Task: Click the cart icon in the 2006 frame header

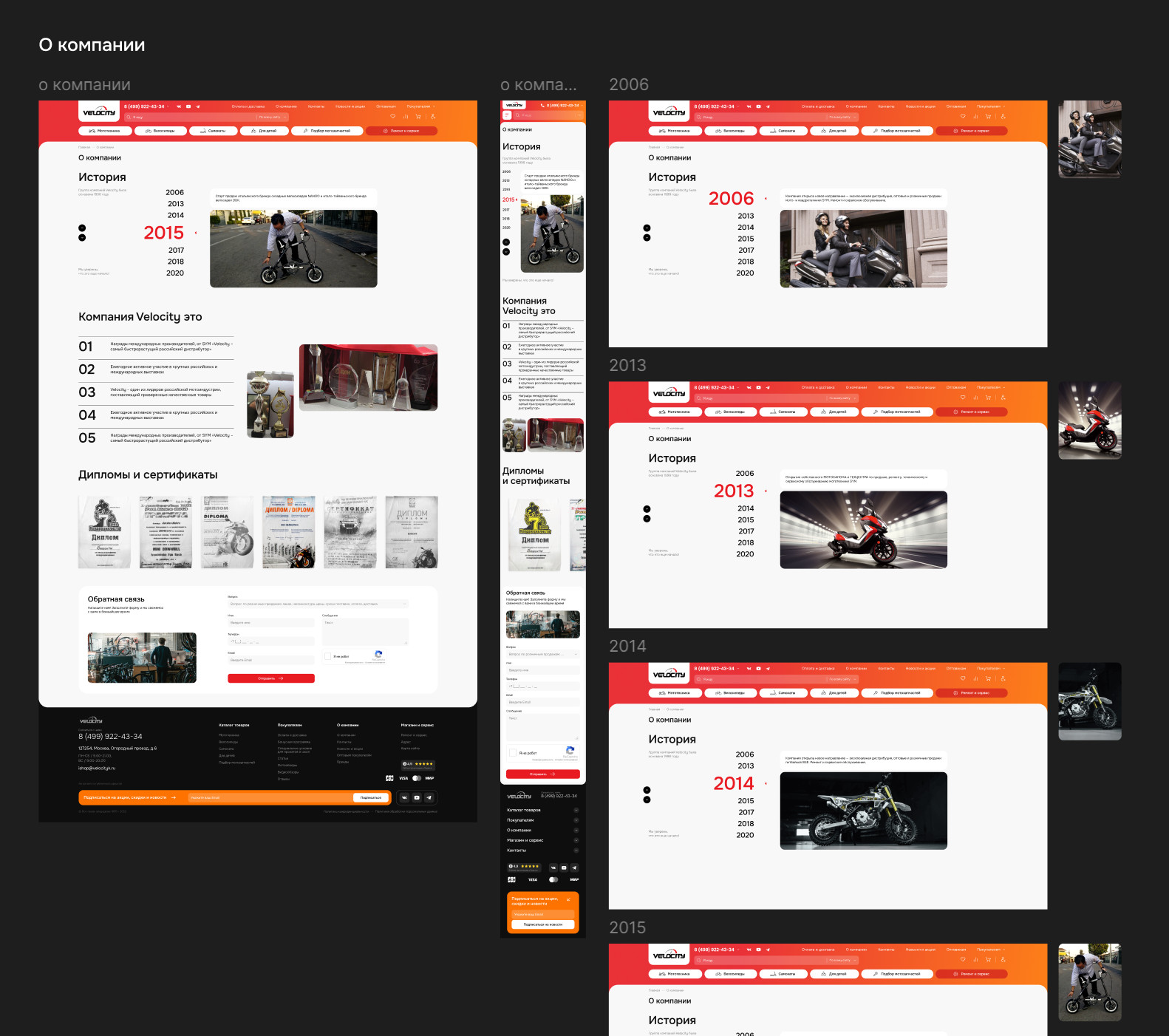Action: tap(988, 116)
